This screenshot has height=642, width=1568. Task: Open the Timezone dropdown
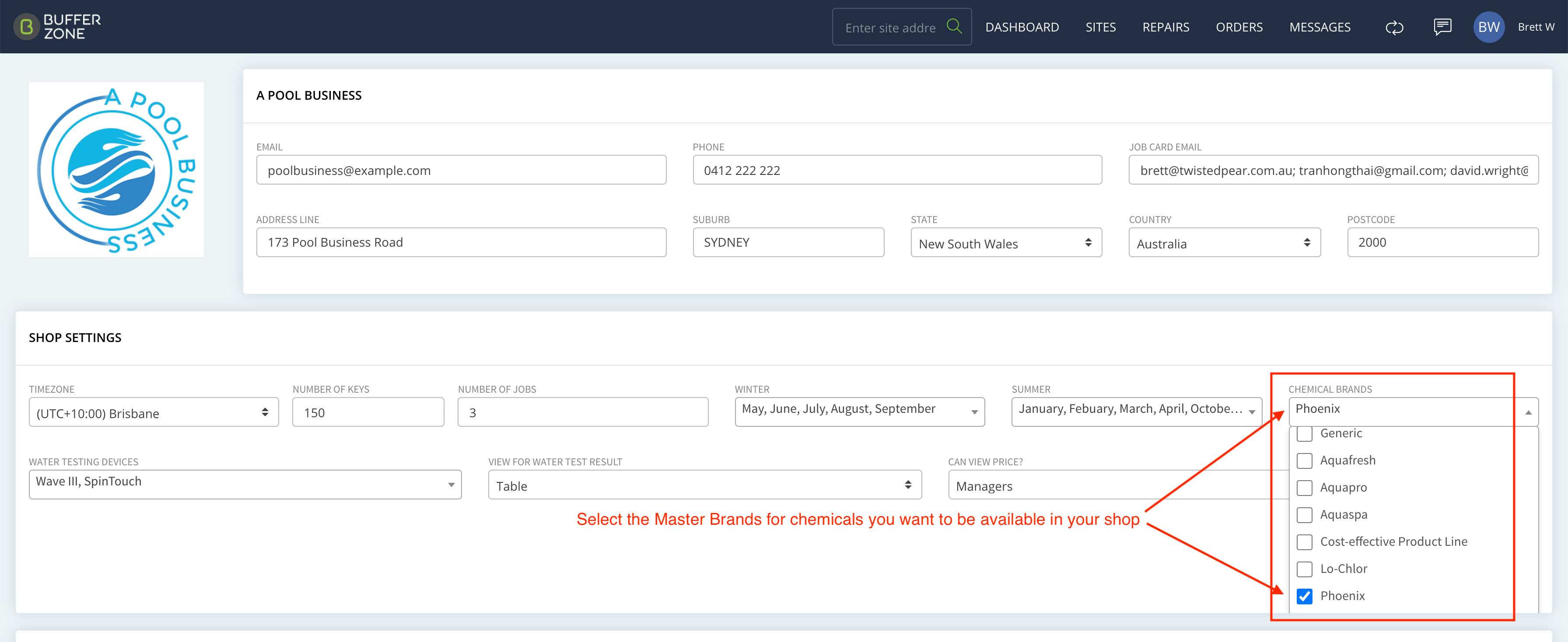154,412
